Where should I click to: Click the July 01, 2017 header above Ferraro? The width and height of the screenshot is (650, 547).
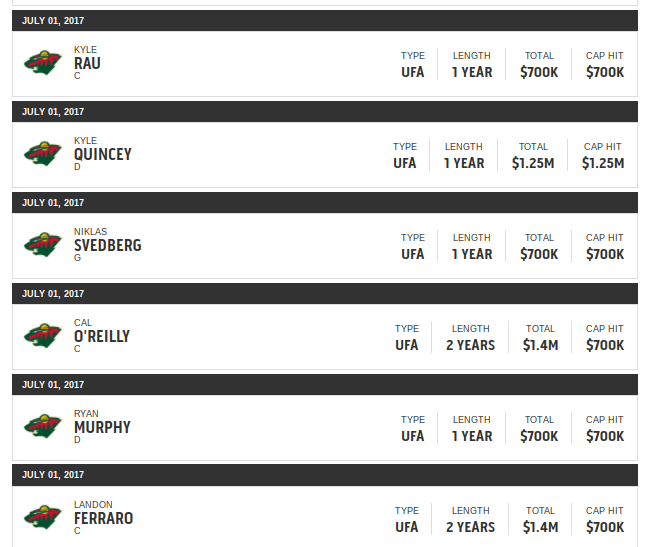pyautogui.click(x=325, y=475)
